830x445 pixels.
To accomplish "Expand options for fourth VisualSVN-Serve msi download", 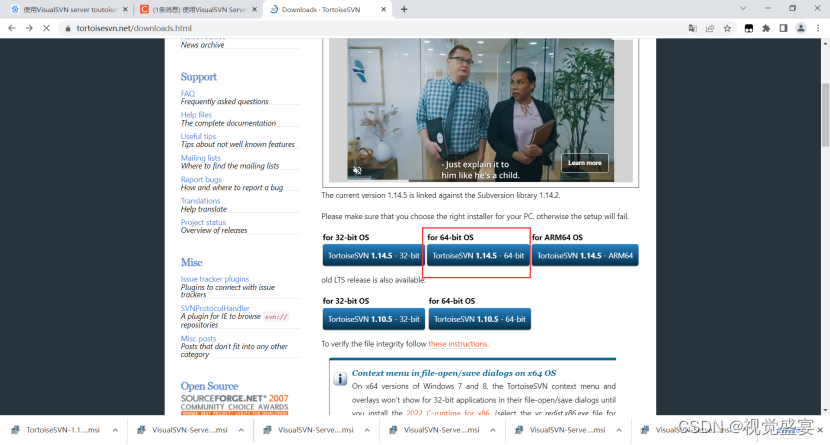I will 618,430.
